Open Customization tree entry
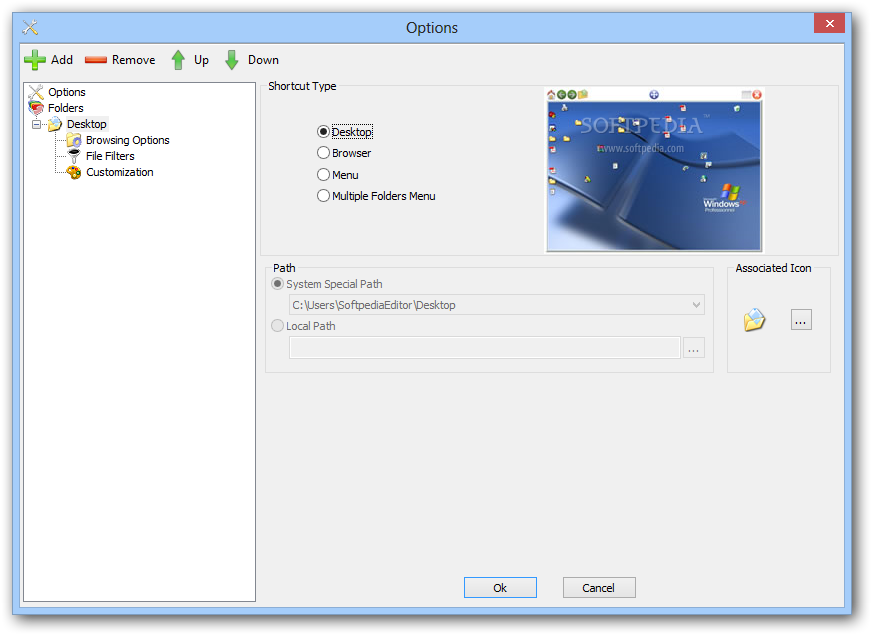872x635 pixels. point(120,172)
